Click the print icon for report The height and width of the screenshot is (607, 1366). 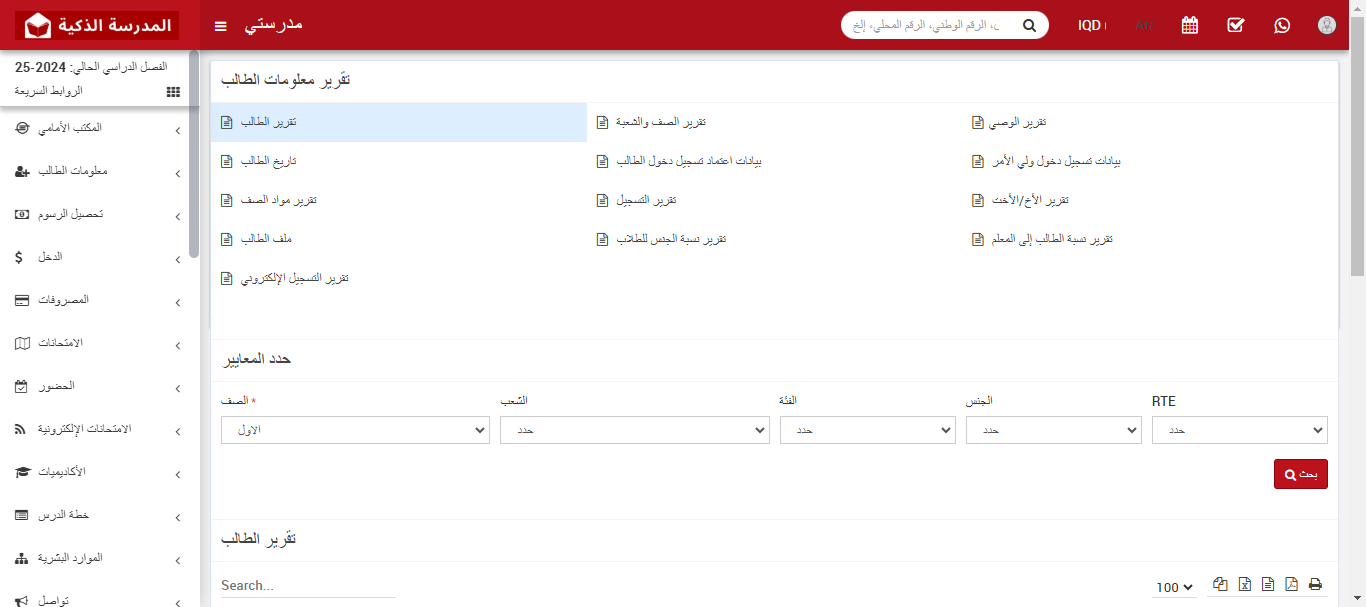point(1315,585)
